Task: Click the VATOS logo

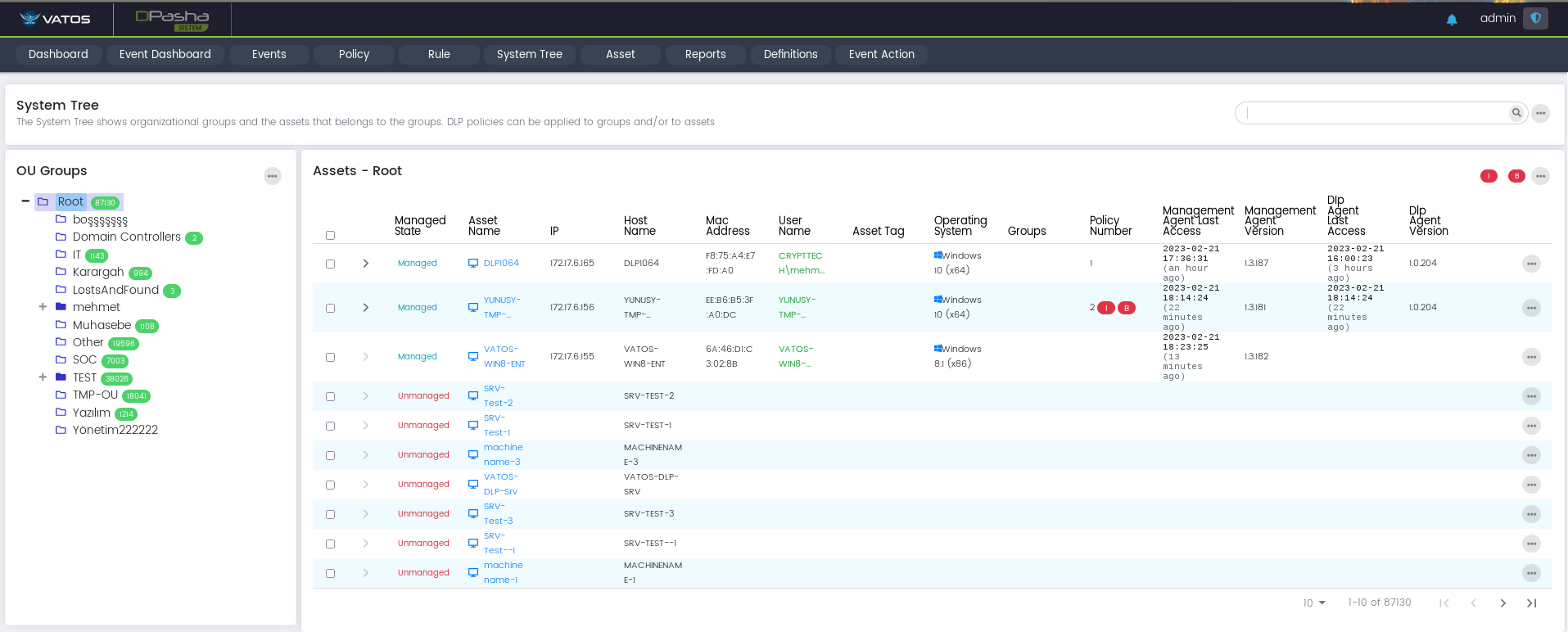Action: pyautogui.click(x=56, y=19)
